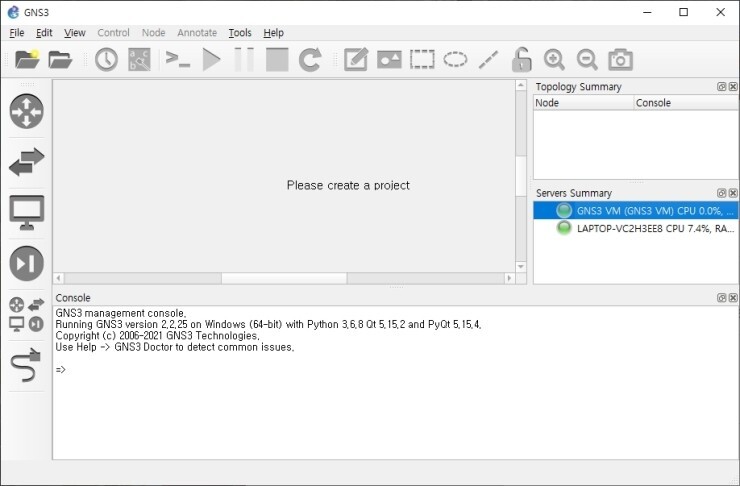The height and width of the screenshot is (486, 740).
Task: Open console to all devices icon
Action: pyautogui.click(x=177, y=60)
